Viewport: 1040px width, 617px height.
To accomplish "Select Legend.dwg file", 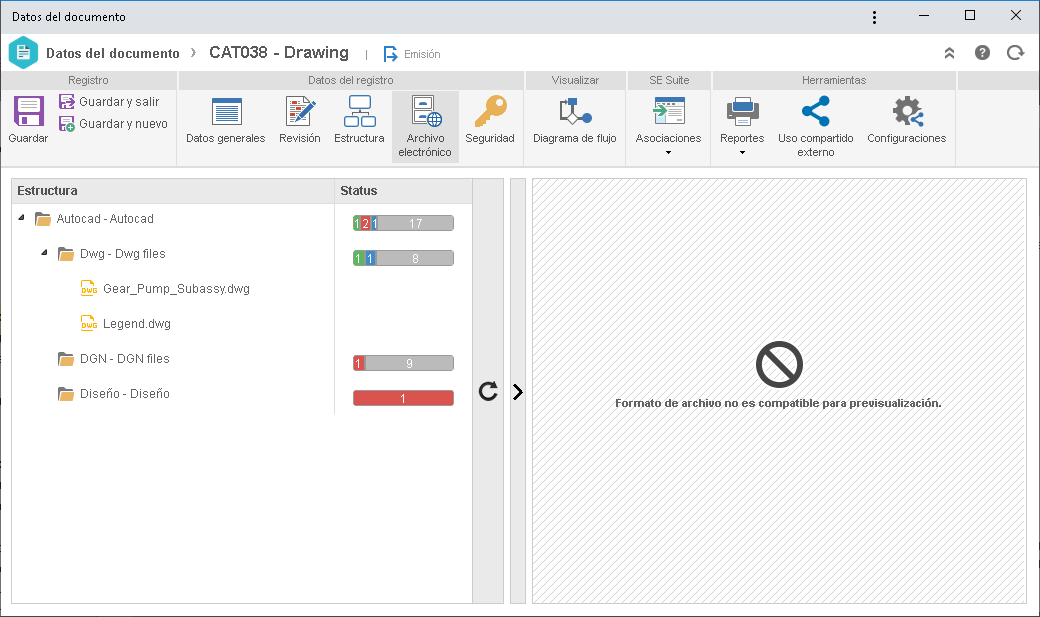I will 137,324.
